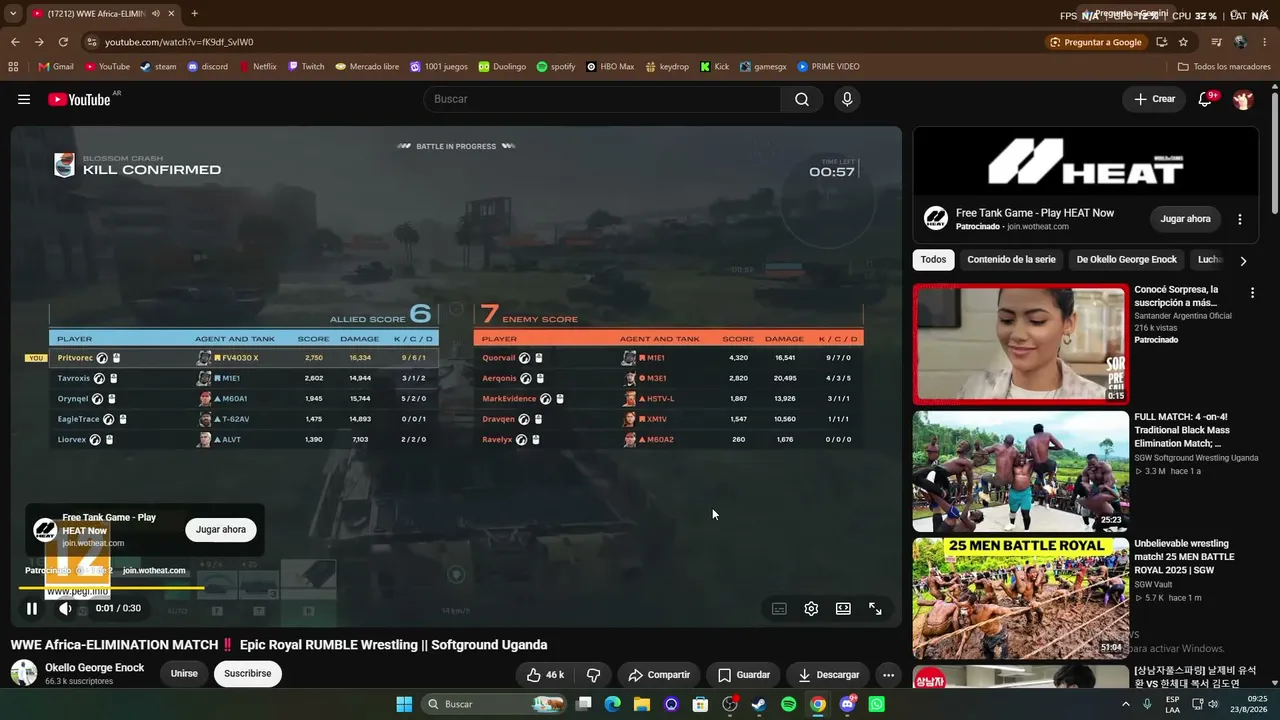The image size is (1280, 720).
Task: Open the tab search dropdown arrow
Action: pyautogui.click(x=12, y=14)
